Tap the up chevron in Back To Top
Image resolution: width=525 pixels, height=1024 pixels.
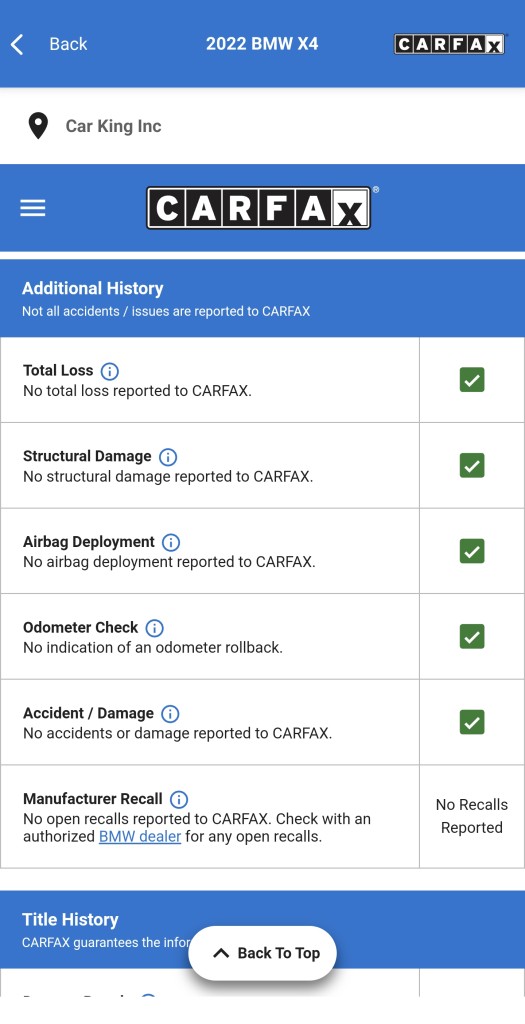click(x=221, y=953)
